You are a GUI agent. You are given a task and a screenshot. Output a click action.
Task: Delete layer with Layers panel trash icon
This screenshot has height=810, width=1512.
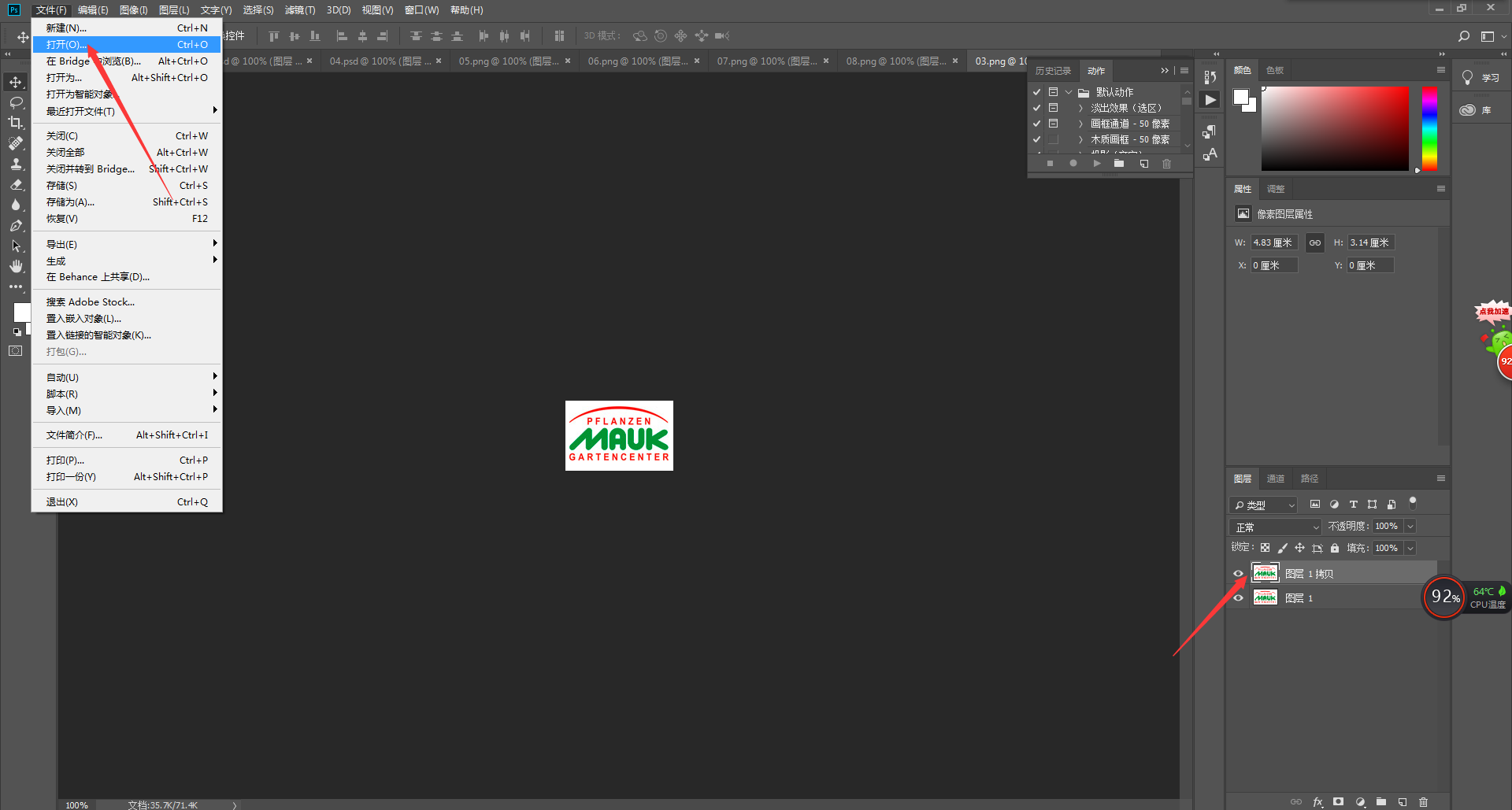pyautogui.click(x=1424, y=802)
